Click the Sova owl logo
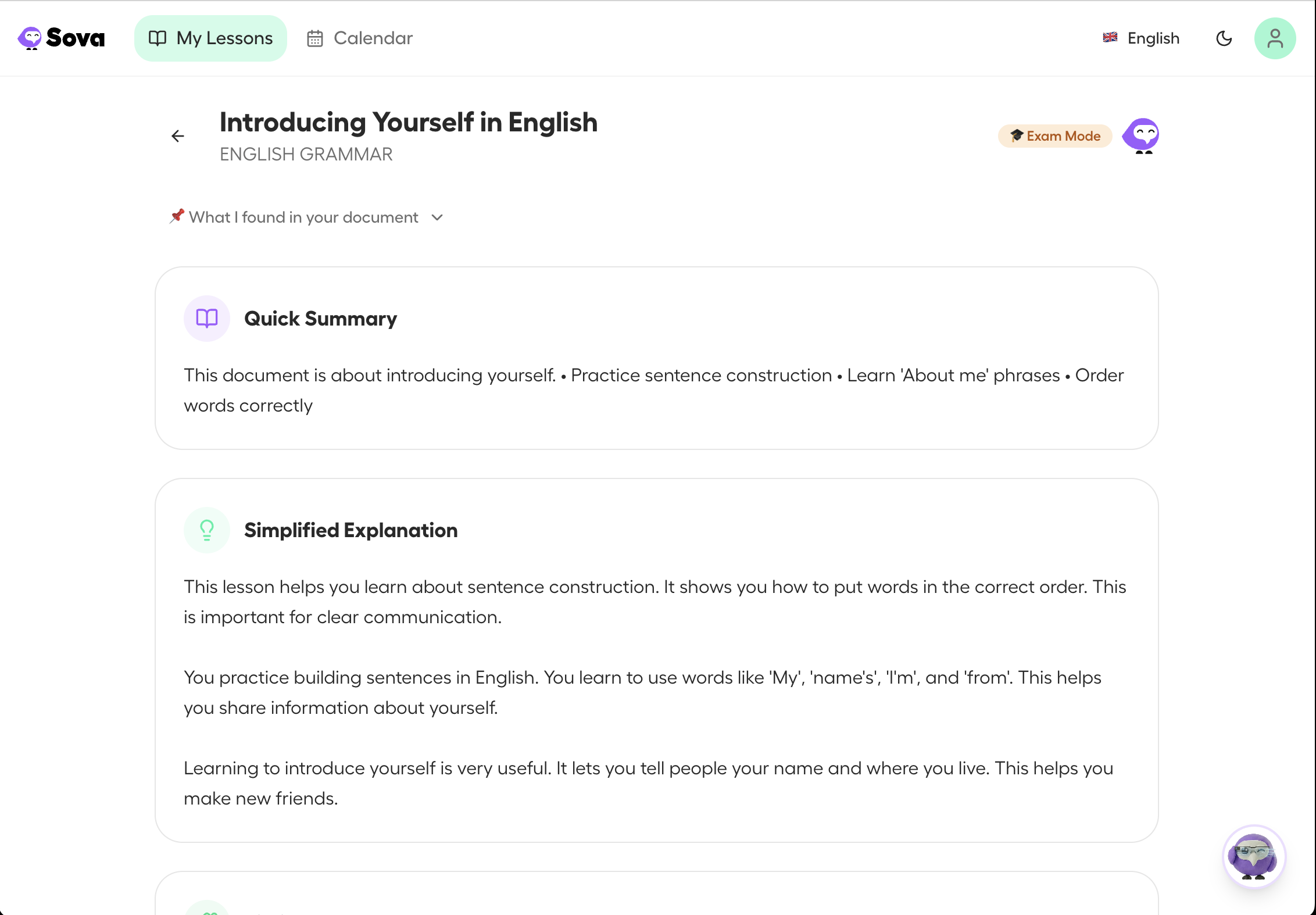1316x915 pixels. pyautogui.click(x=30, y=38)
